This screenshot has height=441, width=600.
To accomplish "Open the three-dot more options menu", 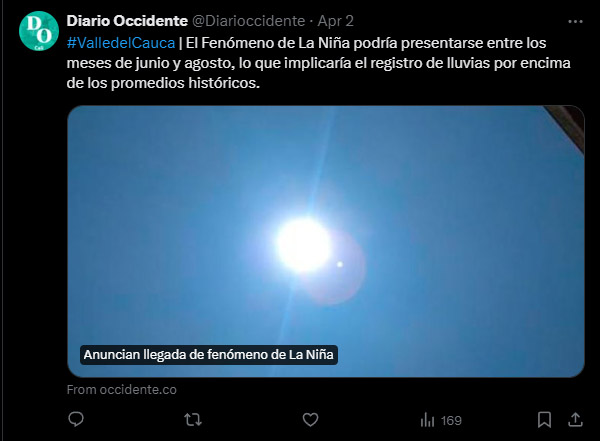I will pyautogui.click(x=575, y=22).
